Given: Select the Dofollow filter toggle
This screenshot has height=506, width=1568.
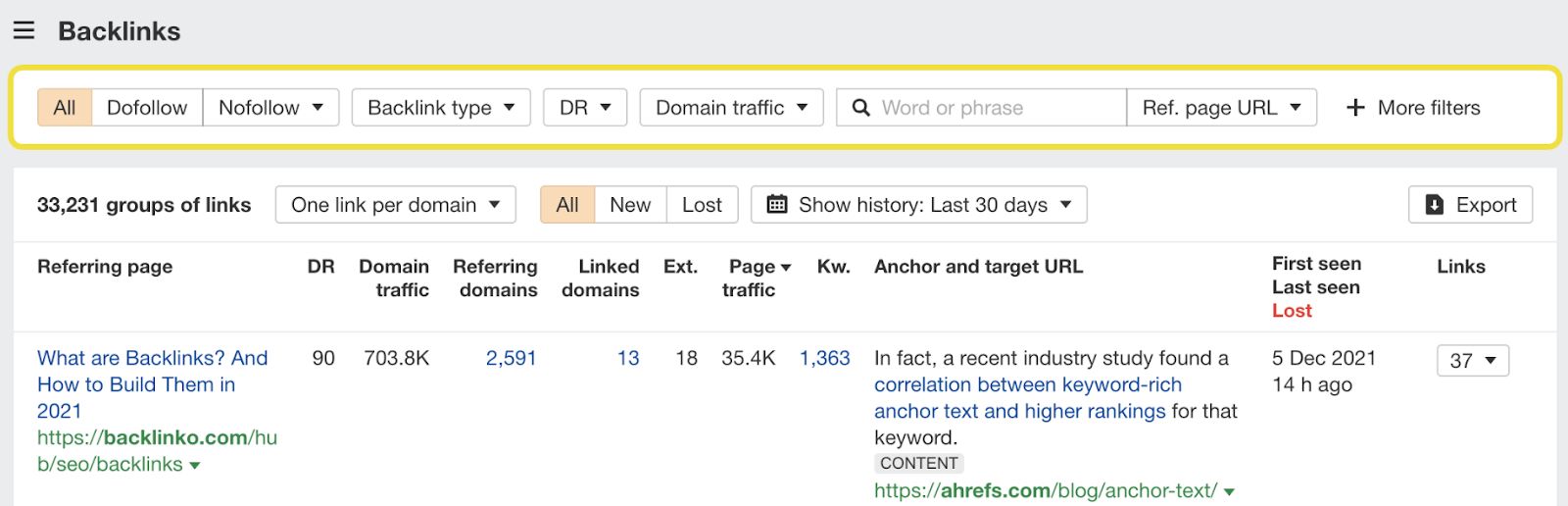Looking at the screenshot, I should point(147,108).
